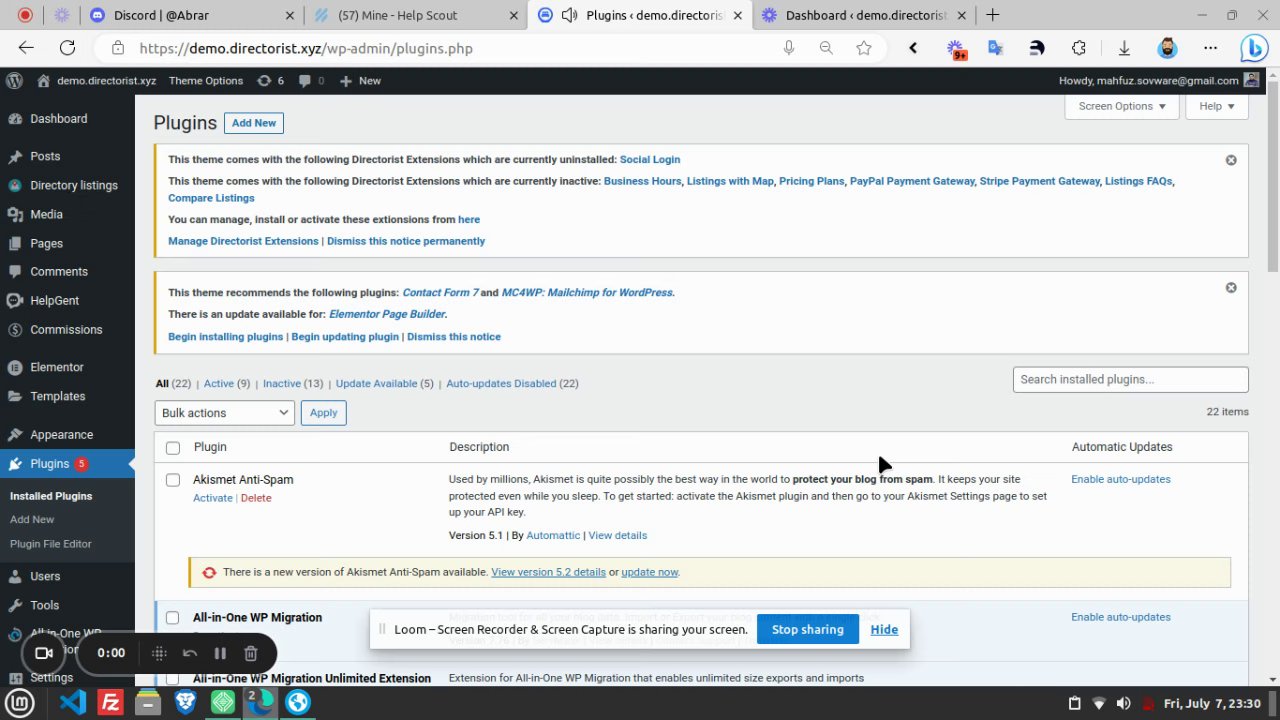Click Loom camera icon
The width and height of the screenshot is (1280, 720).
pos(44,653)
